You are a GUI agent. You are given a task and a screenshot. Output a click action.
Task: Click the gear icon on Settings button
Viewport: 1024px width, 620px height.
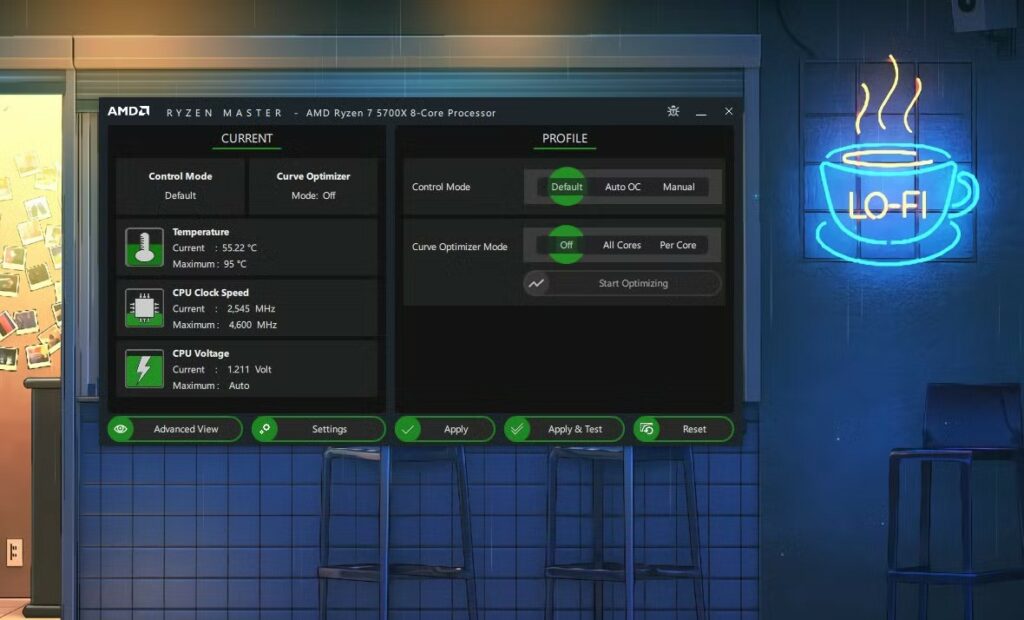[x=265, y=429]
